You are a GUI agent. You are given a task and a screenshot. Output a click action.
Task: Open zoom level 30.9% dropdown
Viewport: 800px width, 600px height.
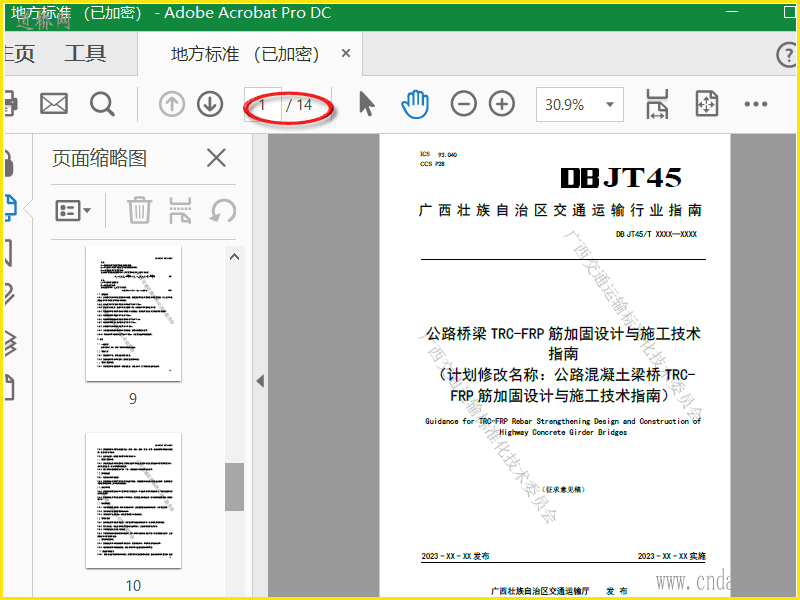[580, 105]
